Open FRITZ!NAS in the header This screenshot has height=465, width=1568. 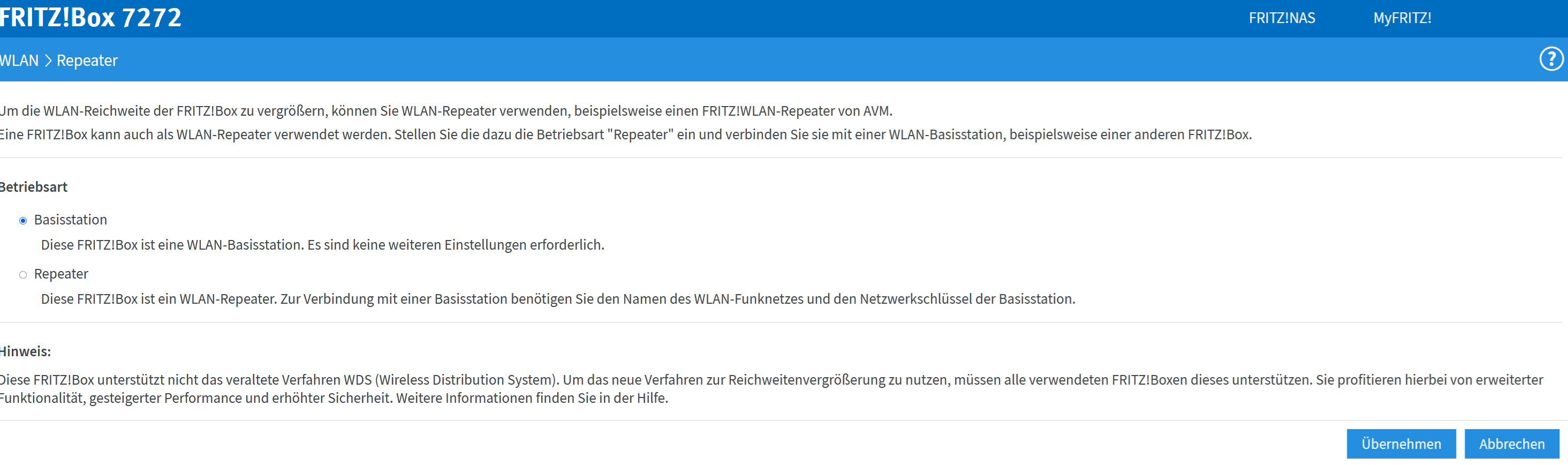point(1281,18)
